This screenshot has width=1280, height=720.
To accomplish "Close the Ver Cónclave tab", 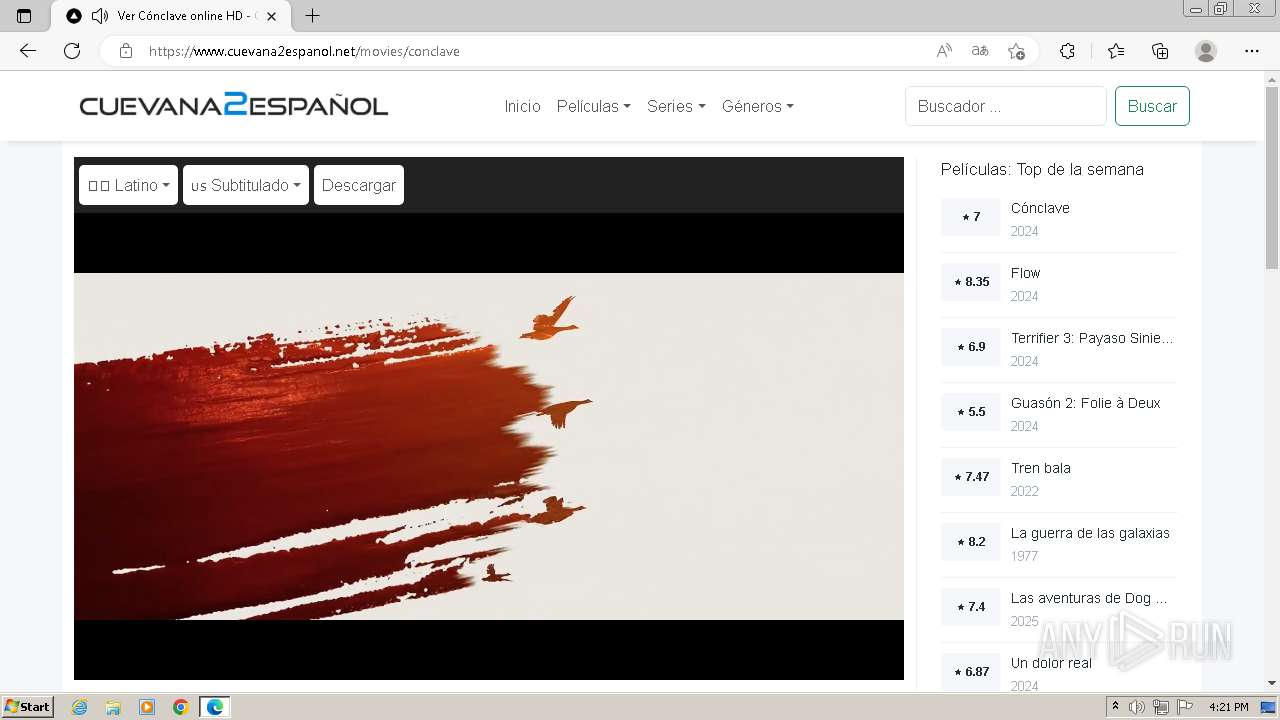I will point(271,16).
